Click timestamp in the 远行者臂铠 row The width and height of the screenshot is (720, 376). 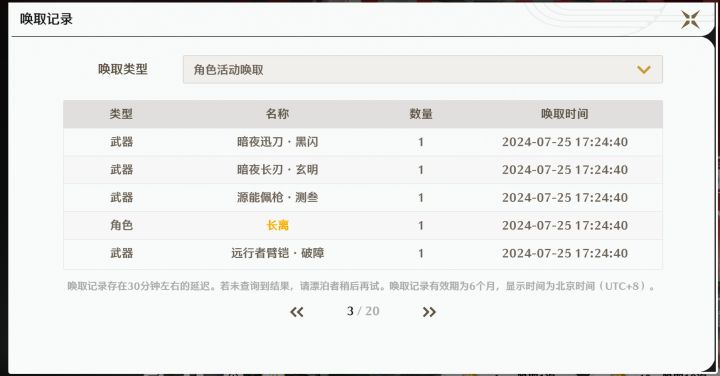pos(565,253)
